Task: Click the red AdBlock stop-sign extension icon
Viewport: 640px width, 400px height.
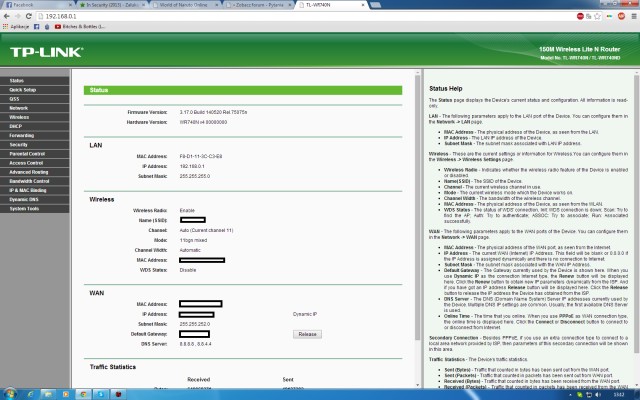Action: 580,16
